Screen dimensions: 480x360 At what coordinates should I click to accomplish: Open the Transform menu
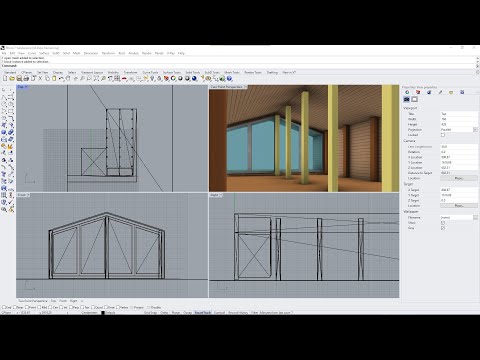108,53
